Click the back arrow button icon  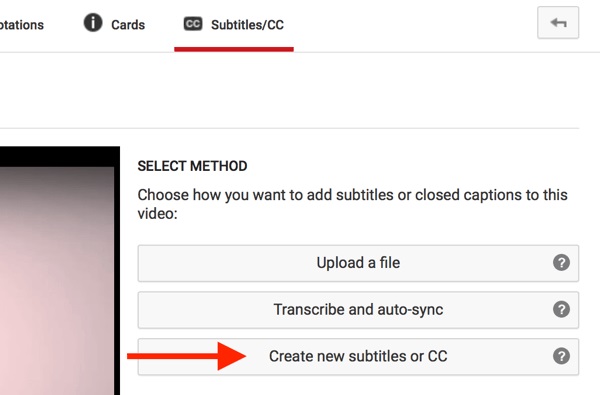click(x=558, y=23)
